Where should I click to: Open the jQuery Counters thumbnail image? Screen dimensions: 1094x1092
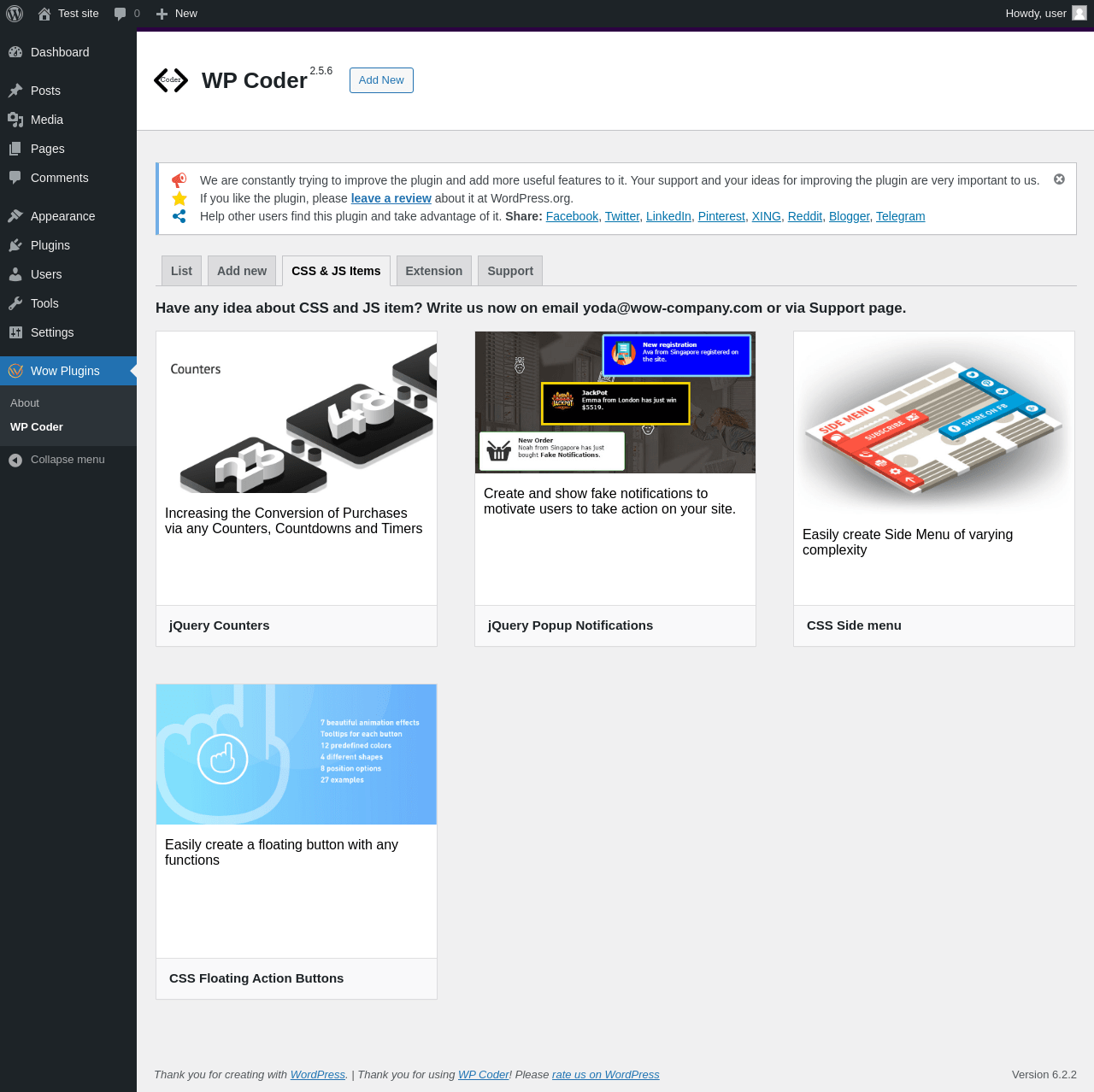[297, 412]
